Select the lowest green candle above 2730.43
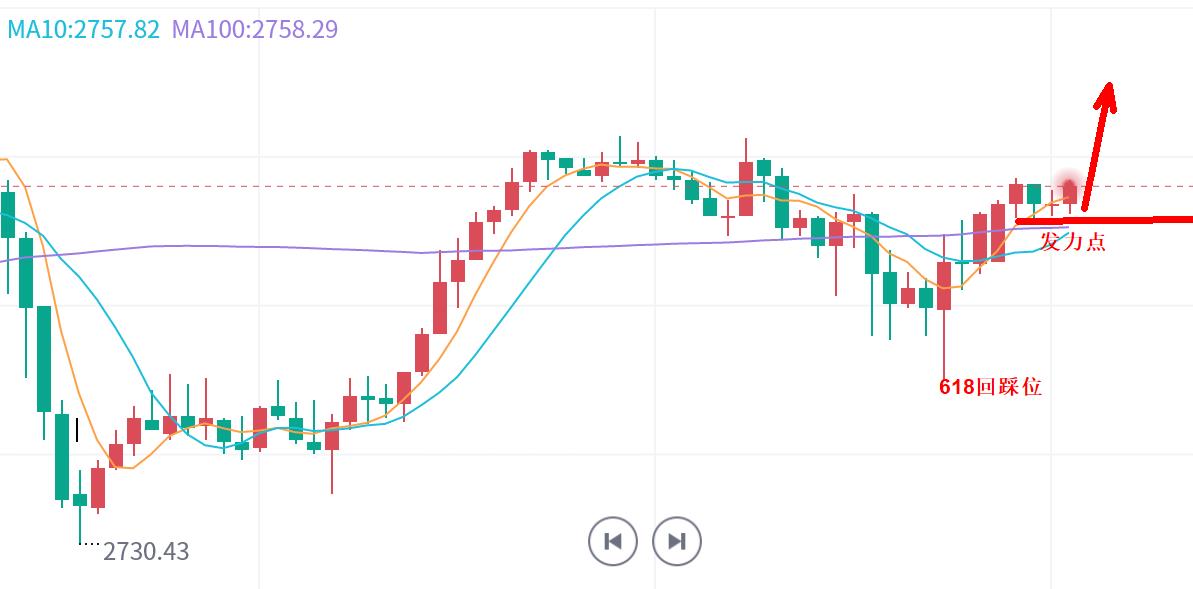 (80, 499)
